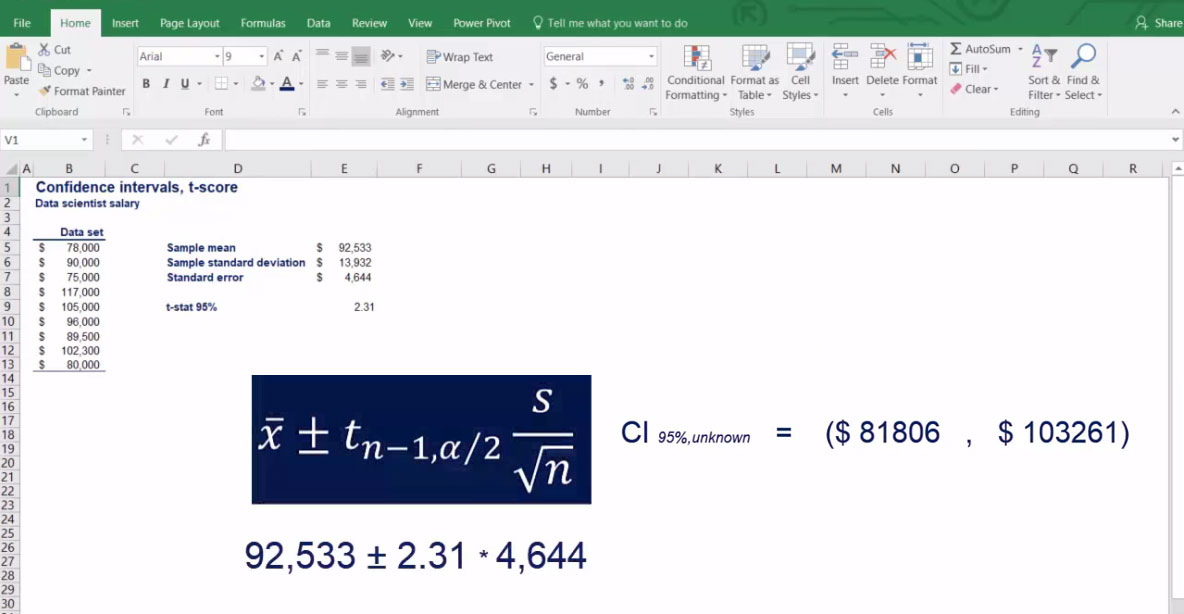Click Merge & Center button

[x=473, y=85]
